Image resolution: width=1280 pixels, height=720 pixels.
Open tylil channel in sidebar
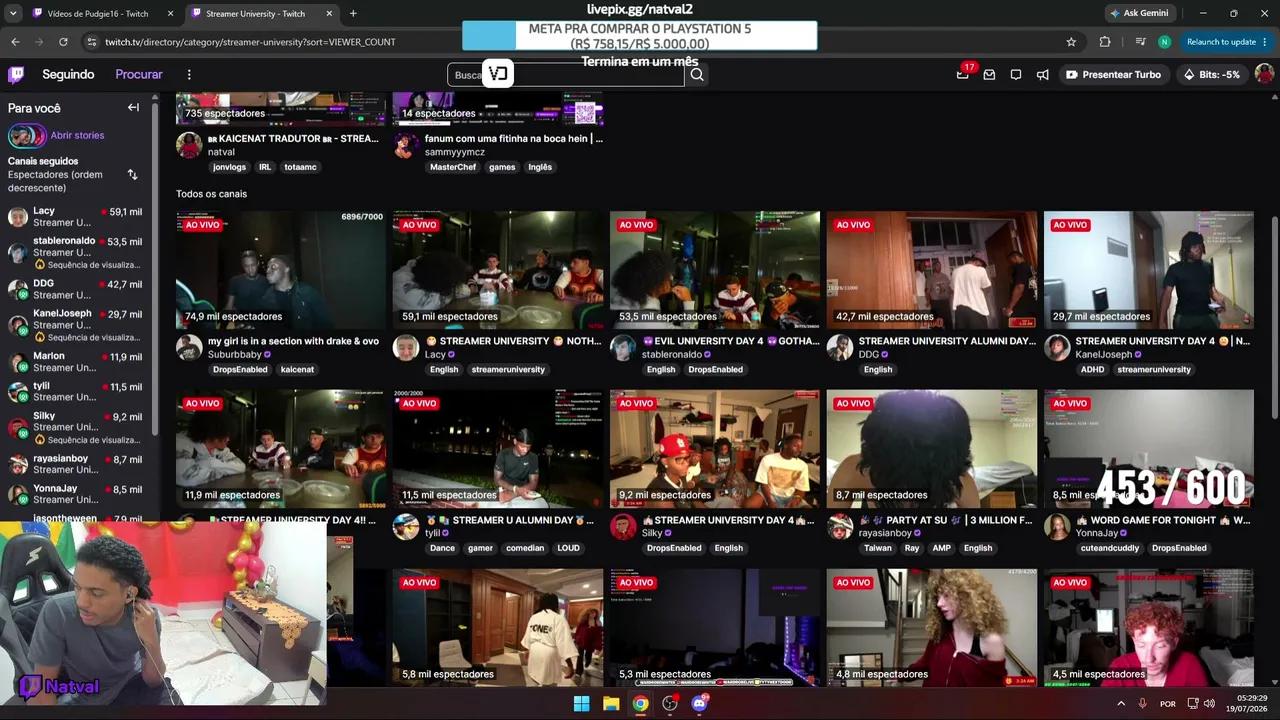coord(75,392)
